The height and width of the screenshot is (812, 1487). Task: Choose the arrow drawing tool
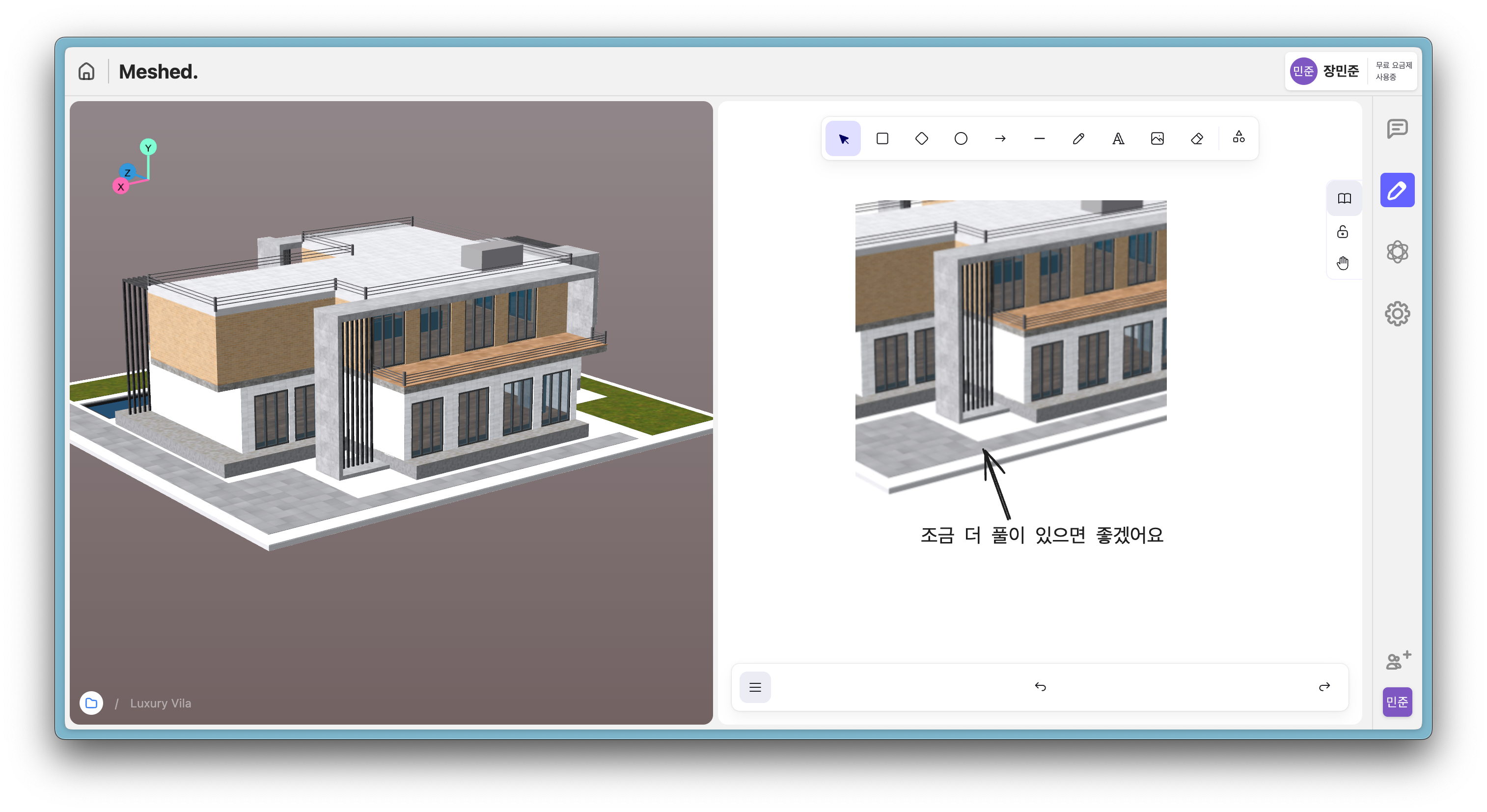[x=1000, y=138]
